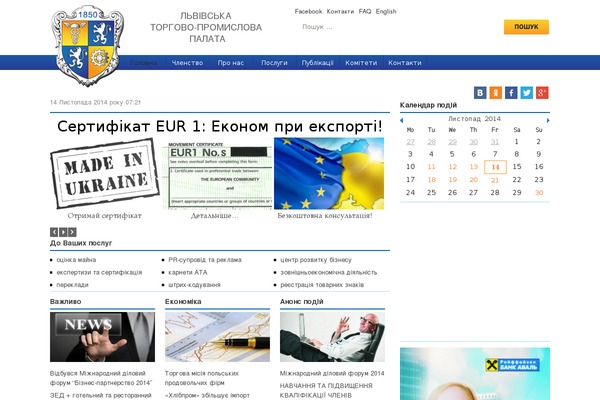Viewport: 600px width, 400px height.
Task: Click the NEWS thumbnail under Важливо
Action: pos(103,337)
